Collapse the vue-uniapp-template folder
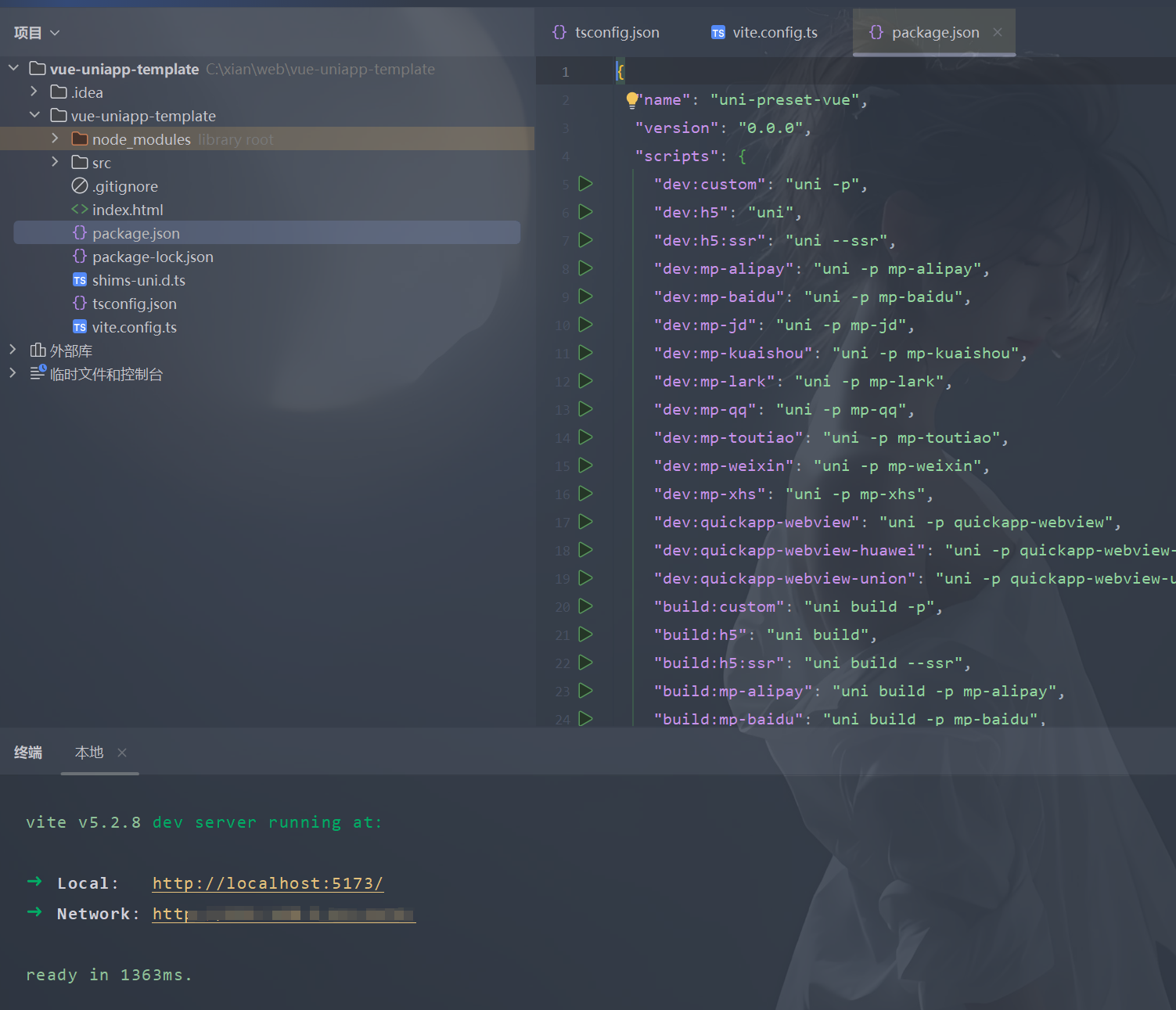 point(34,114)
